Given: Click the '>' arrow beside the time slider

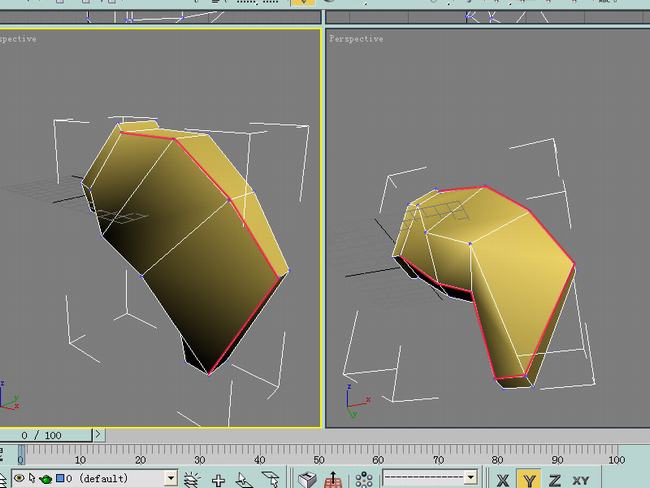Looking at the screenshot, I should (x=98, y=435).
